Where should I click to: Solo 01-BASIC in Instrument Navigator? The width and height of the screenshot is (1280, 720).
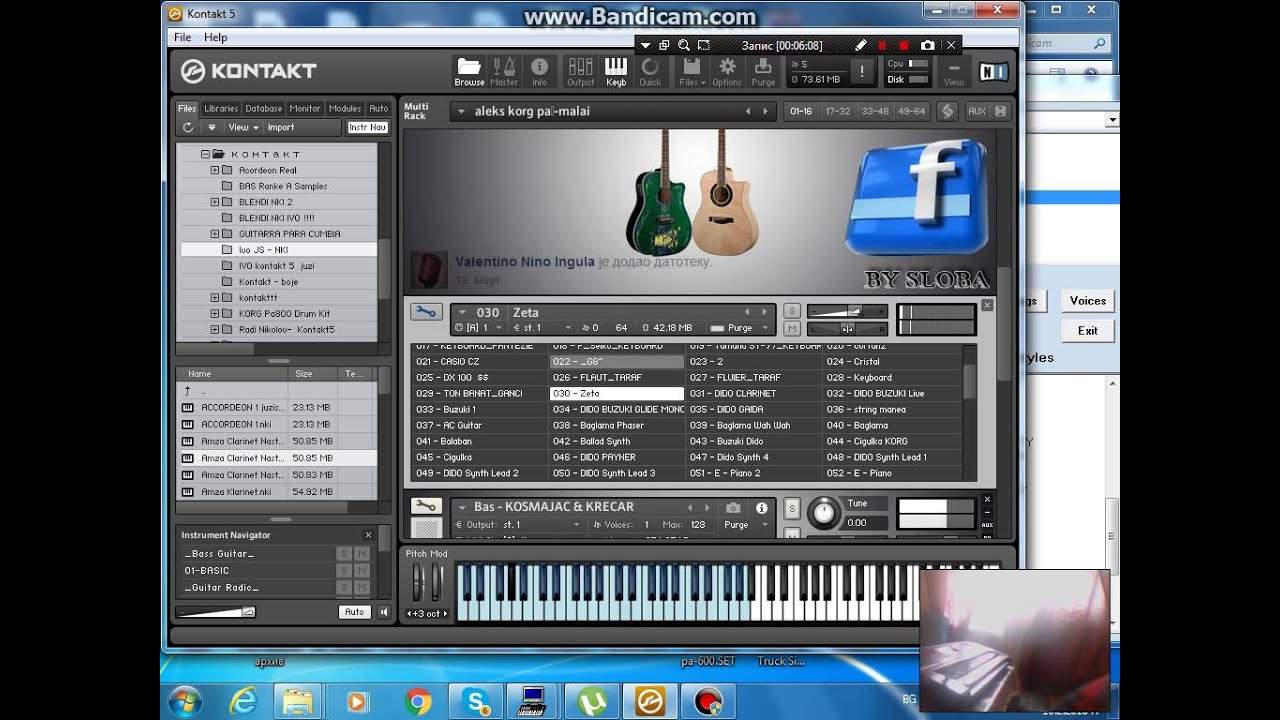pyautogui.click(x=344, y=571)
